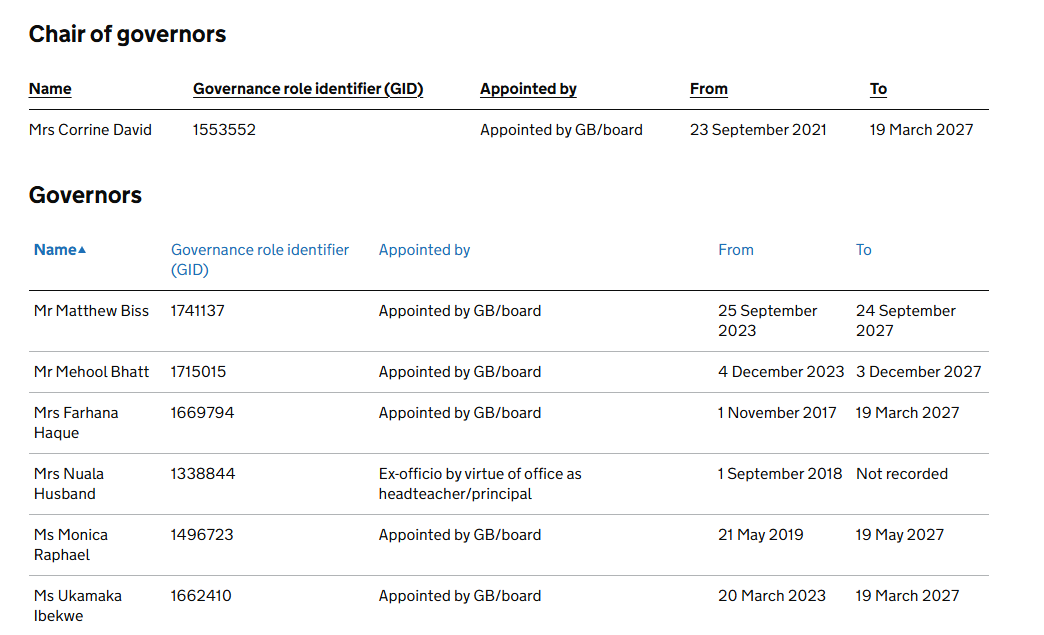Screen dimensions: 1044x635
Task: Click the sort arrow beside Governors Name header
Action: [82, 250]
